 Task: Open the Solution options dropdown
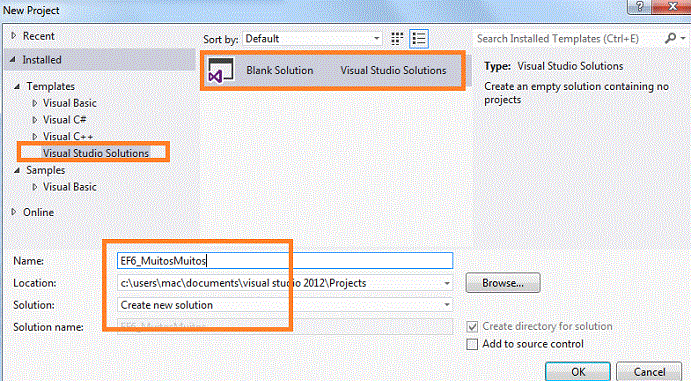(447, 305)
